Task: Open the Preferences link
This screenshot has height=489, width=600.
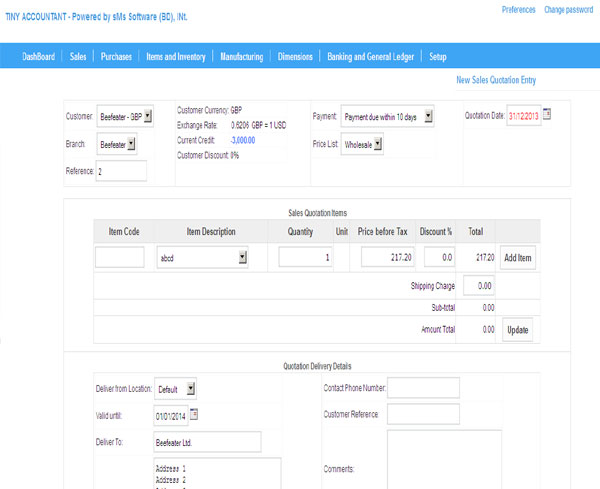Action: [x=518, y=9]
